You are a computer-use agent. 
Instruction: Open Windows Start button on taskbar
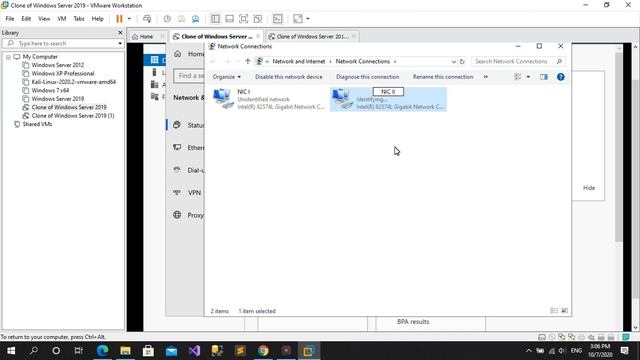11,351
